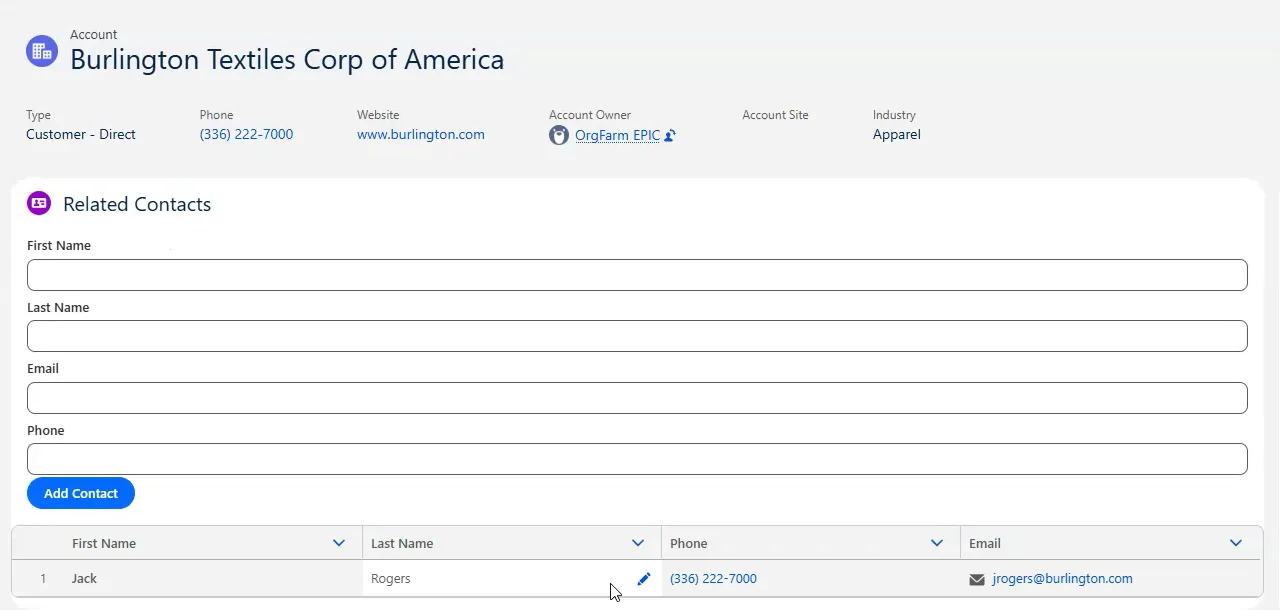This screenshot has width=1280, height=610.
Task: Click the pencil edit icon for Rogers
Action: 644,578
